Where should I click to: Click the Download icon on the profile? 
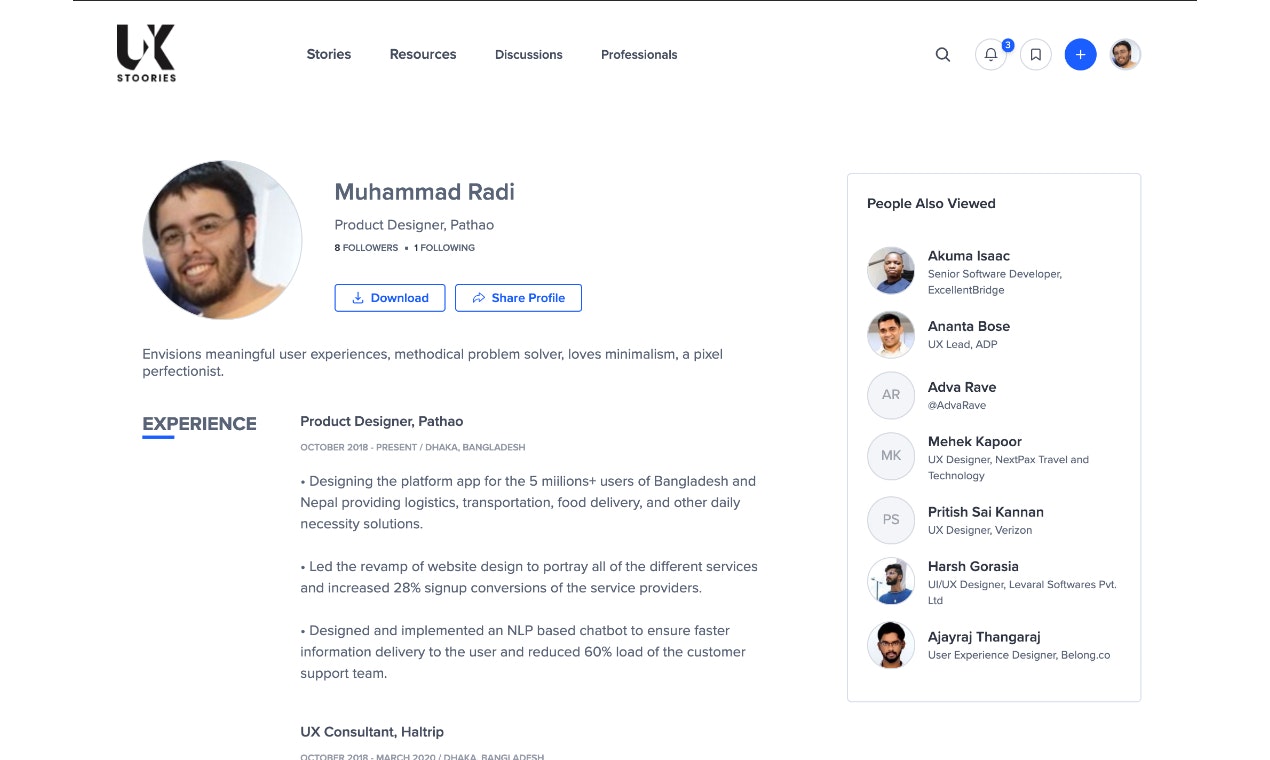tap(359, 297)
